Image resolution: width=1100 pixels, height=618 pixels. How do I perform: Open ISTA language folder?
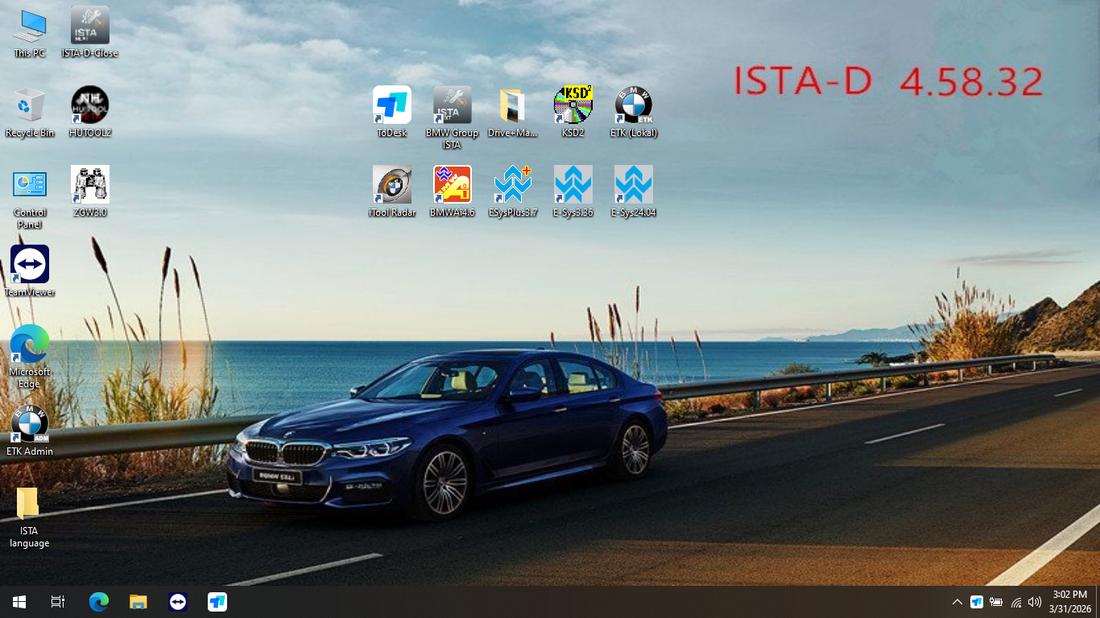[x=29, y=517]
